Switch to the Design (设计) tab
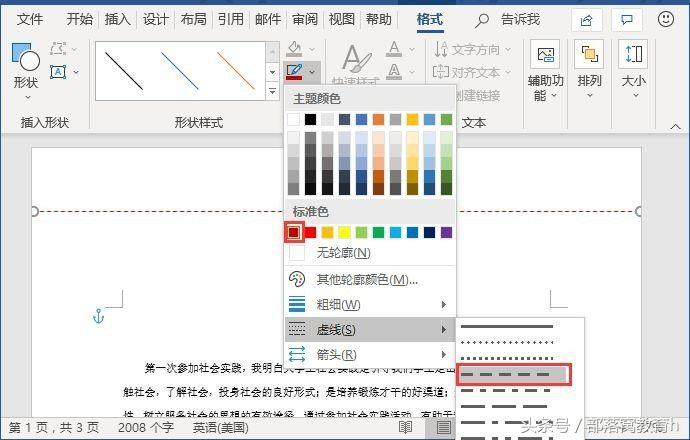 click(x=155, y=19)
